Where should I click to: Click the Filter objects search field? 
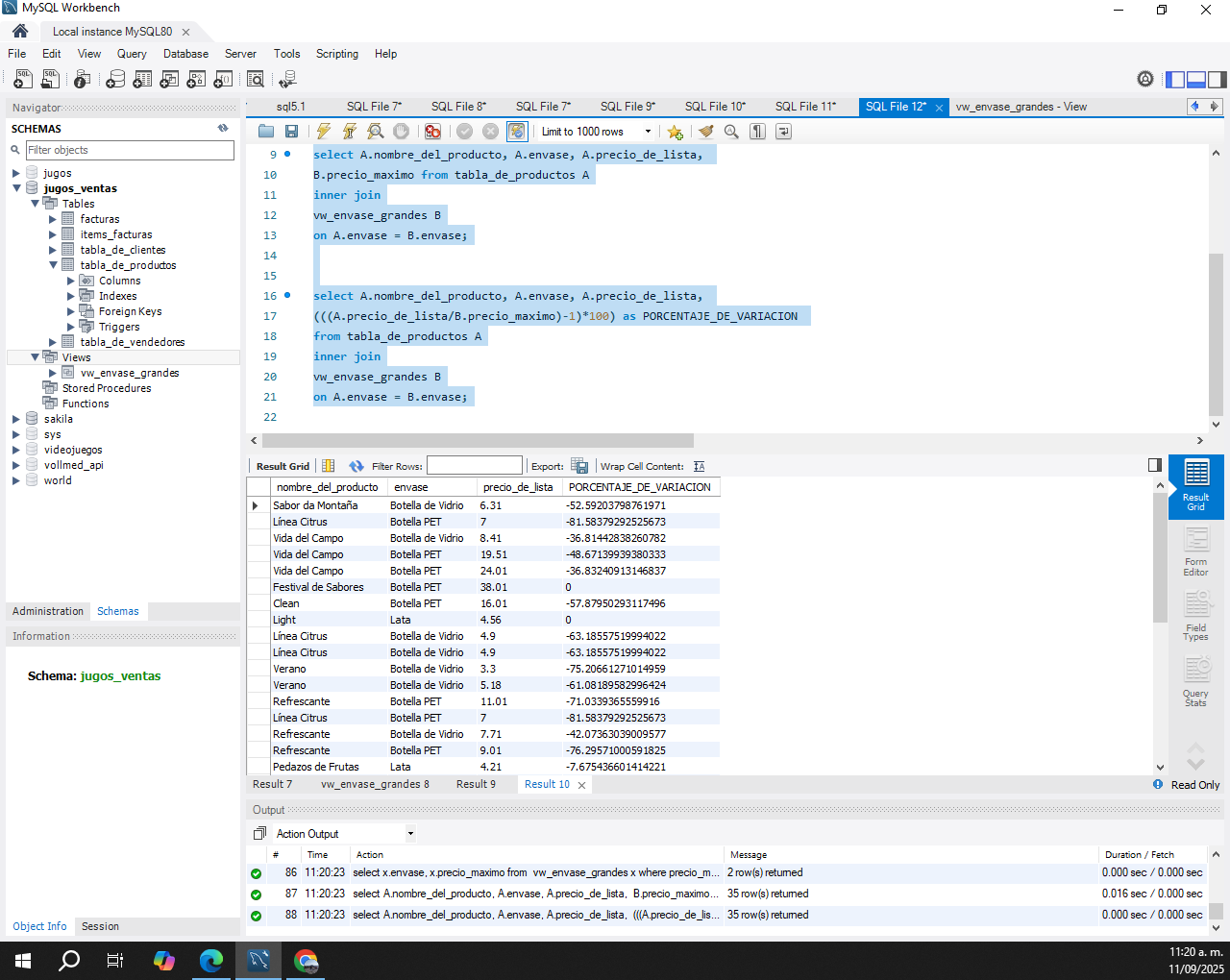[130, 150]
